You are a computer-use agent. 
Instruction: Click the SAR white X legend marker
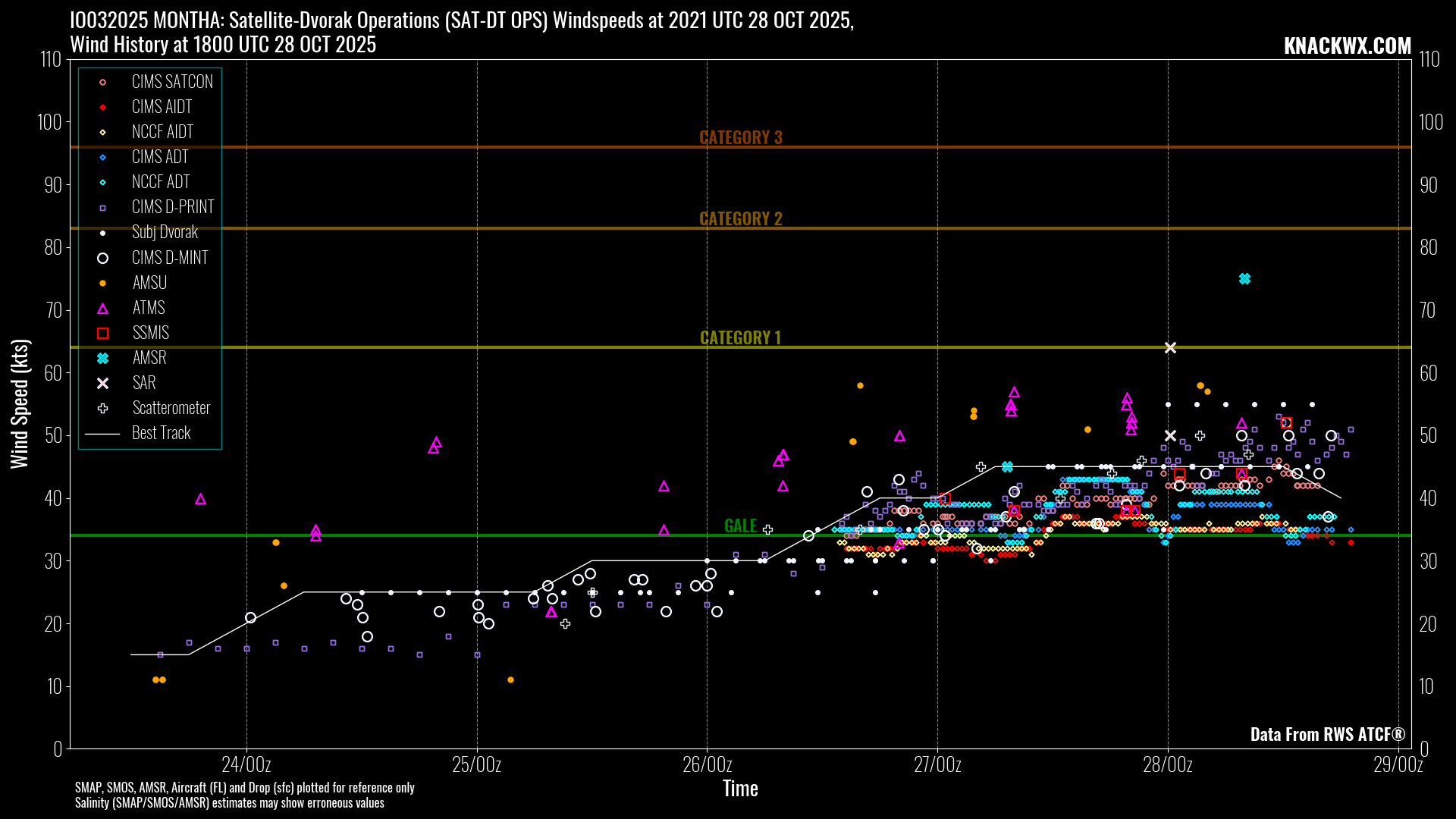click(103, 383)
